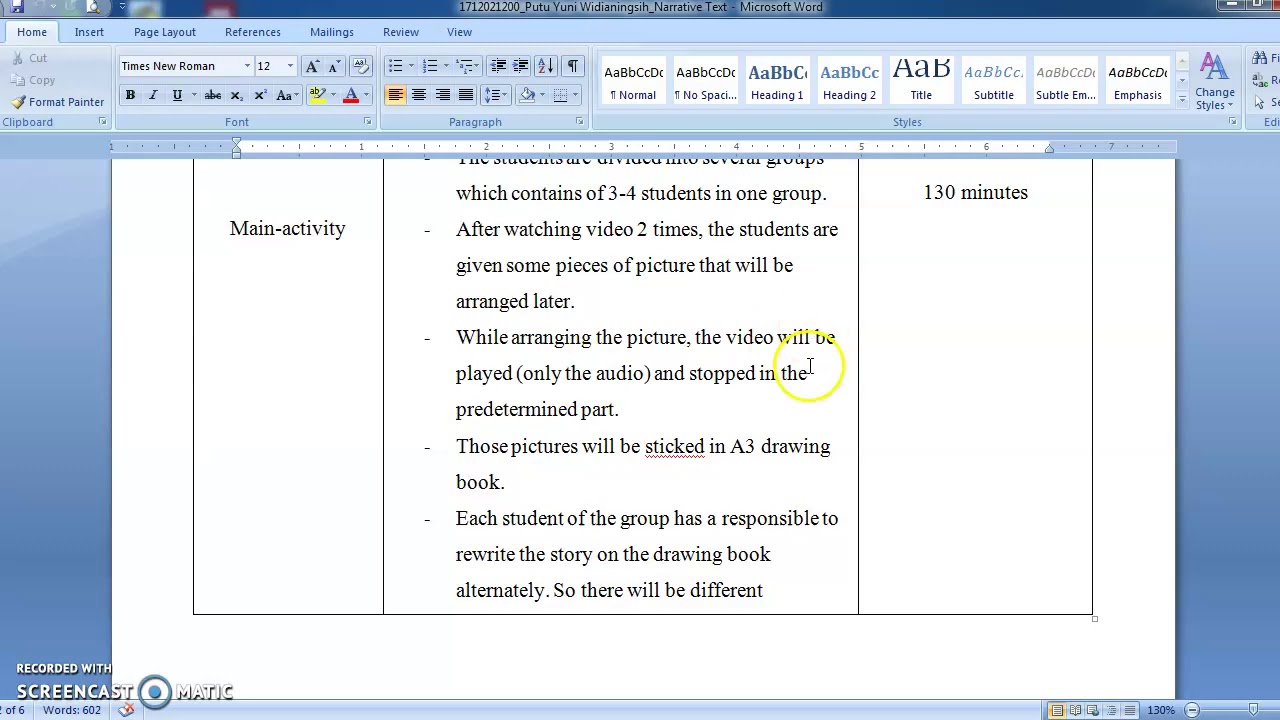The width and height of the screenshot is (1280, 720).
Task: Click the 130% zoom level
Action: (x=1161, y=710)
